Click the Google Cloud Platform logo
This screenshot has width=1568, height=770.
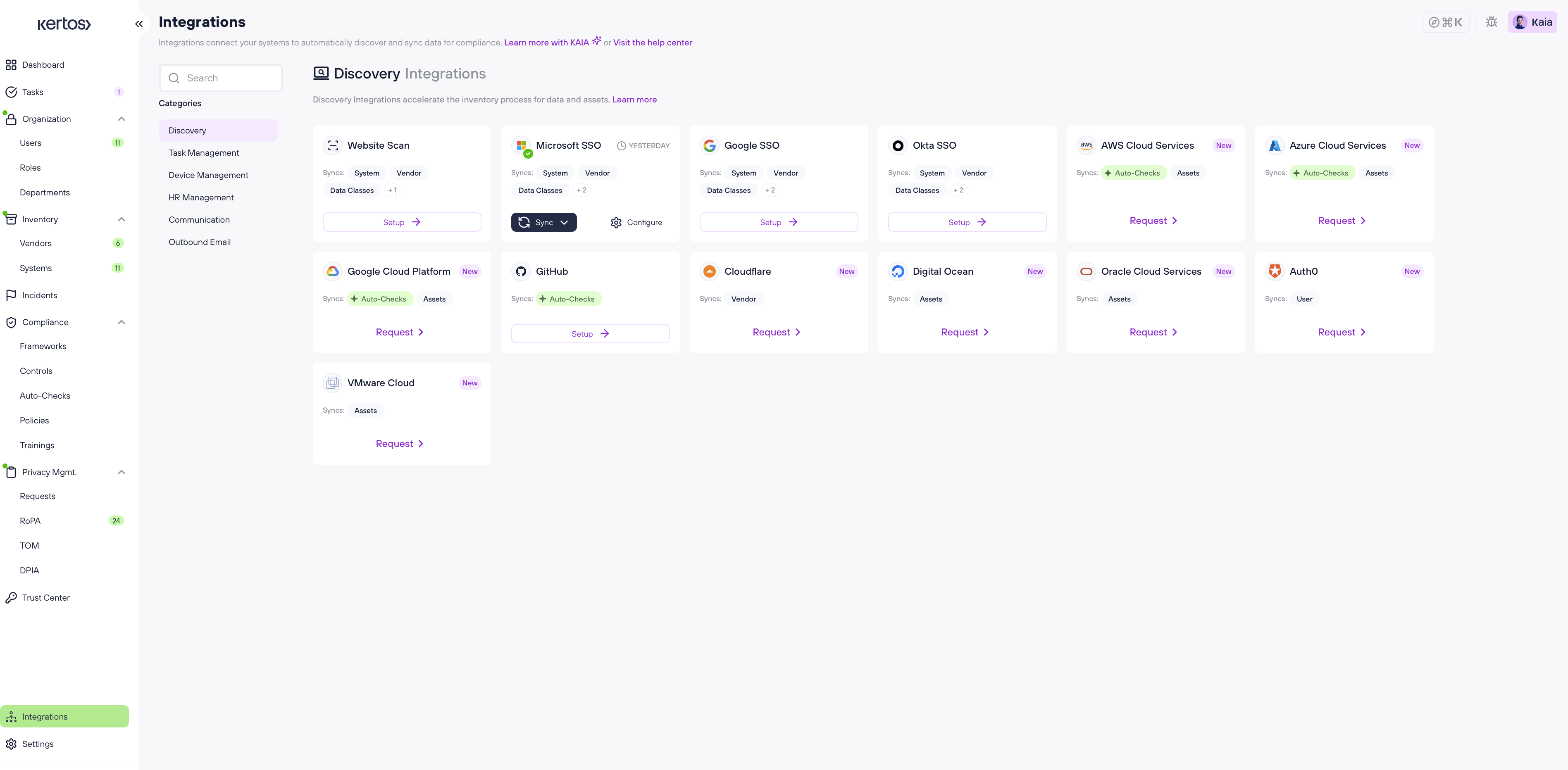pyautogui.click(x=332, y=271)
